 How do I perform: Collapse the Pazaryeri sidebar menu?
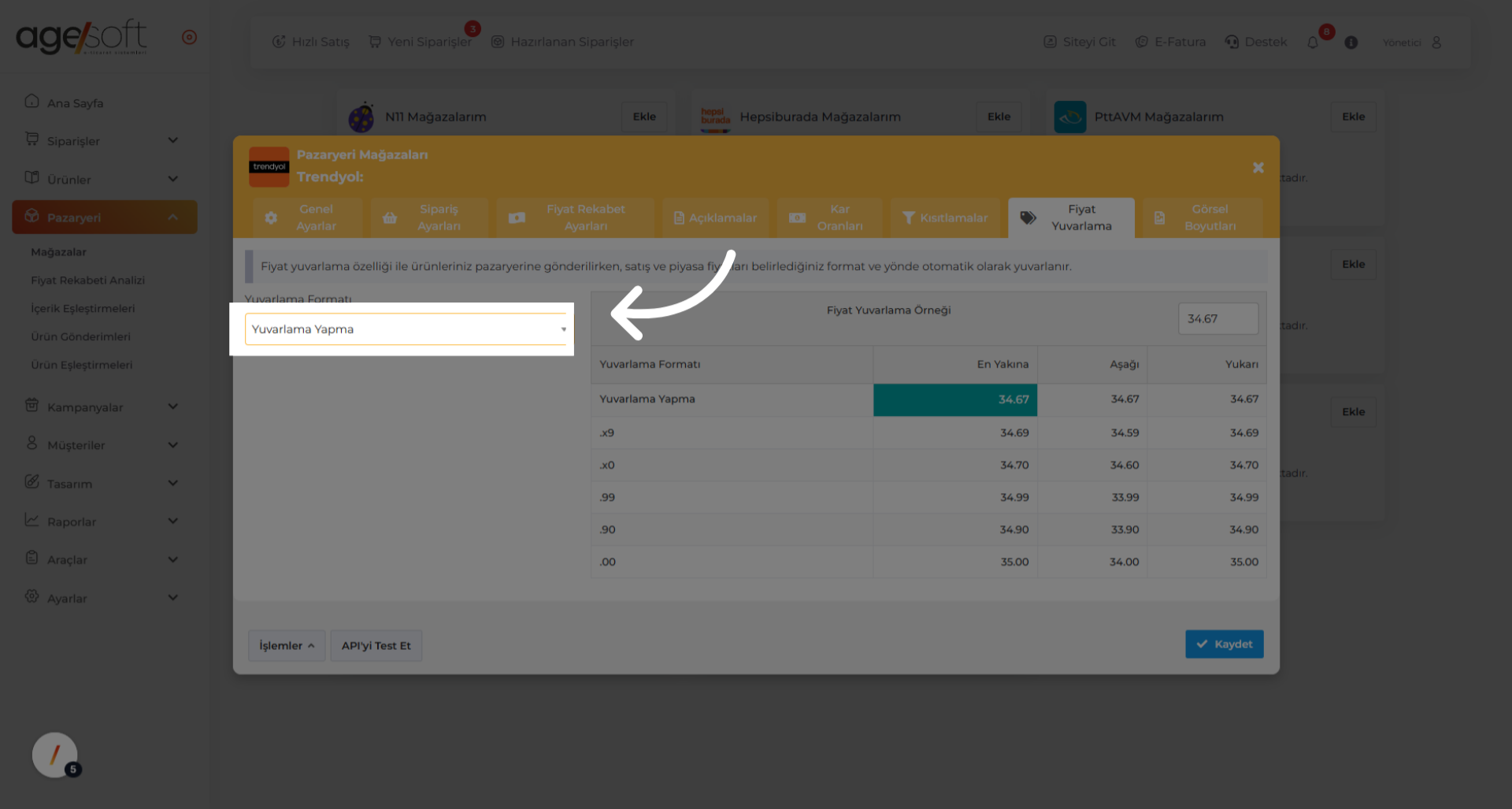click(x=104, y=217)
